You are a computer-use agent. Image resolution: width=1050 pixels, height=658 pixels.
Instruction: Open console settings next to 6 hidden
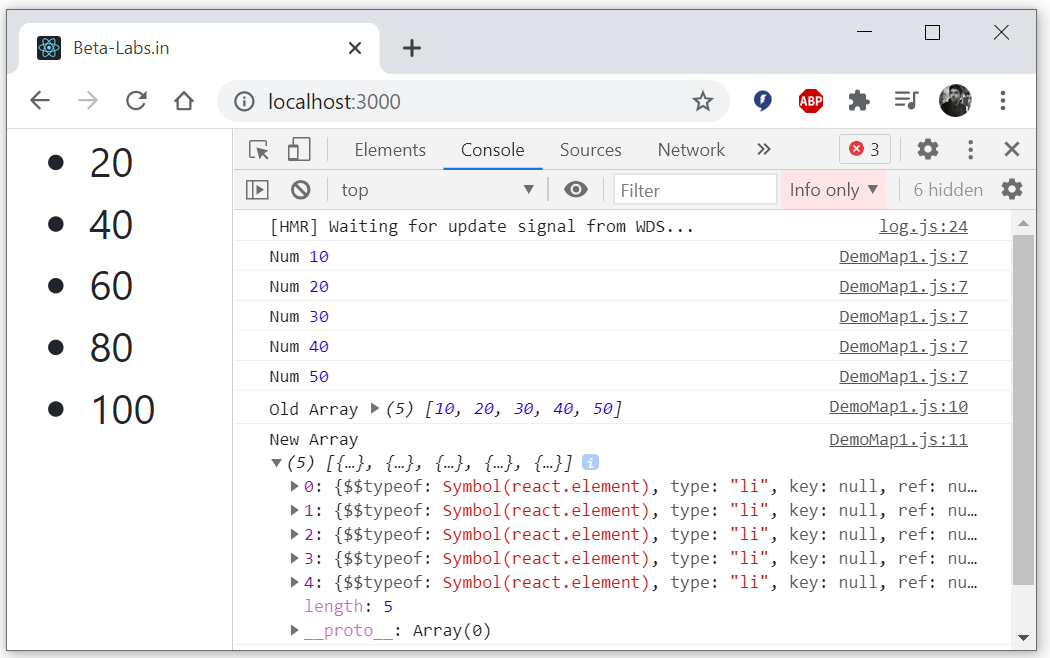click(x=1010, y=189)
